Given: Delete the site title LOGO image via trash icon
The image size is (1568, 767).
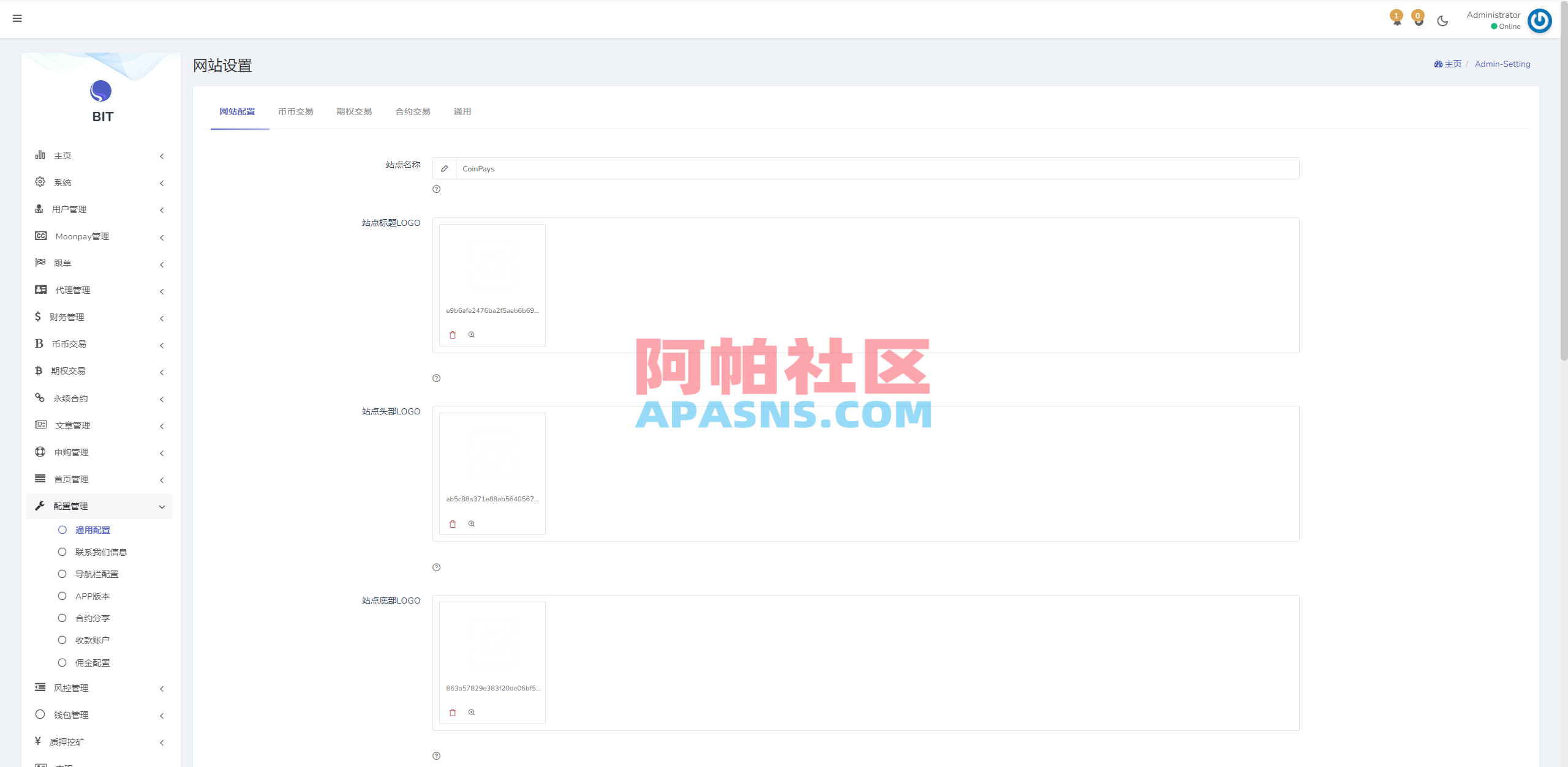Looking at the screenshot, I should click(x=453, y=334).
